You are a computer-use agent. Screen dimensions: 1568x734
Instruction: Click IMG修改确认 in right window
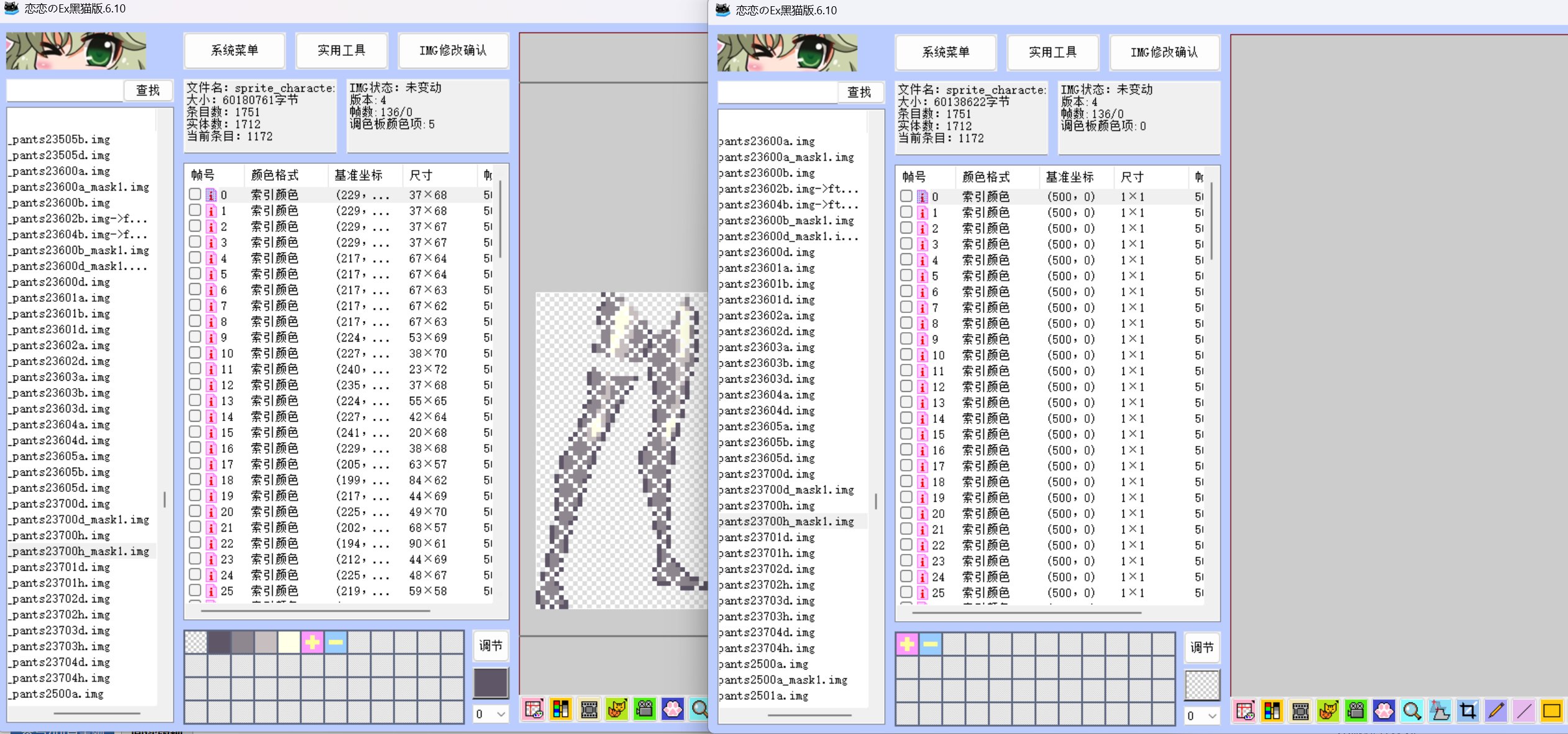1164,52
